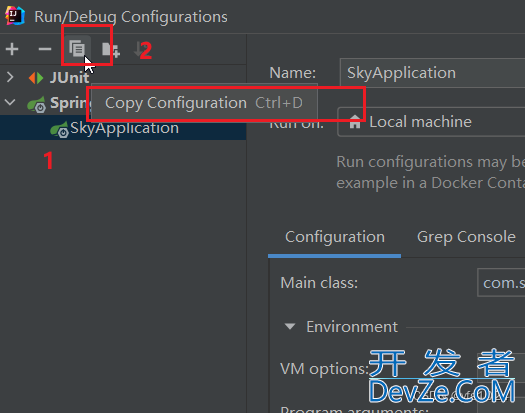Click the Copy Configuration toolbar icon
This screenshot has height=413, width=525.
pyautogui.click(x=77, y=49)
